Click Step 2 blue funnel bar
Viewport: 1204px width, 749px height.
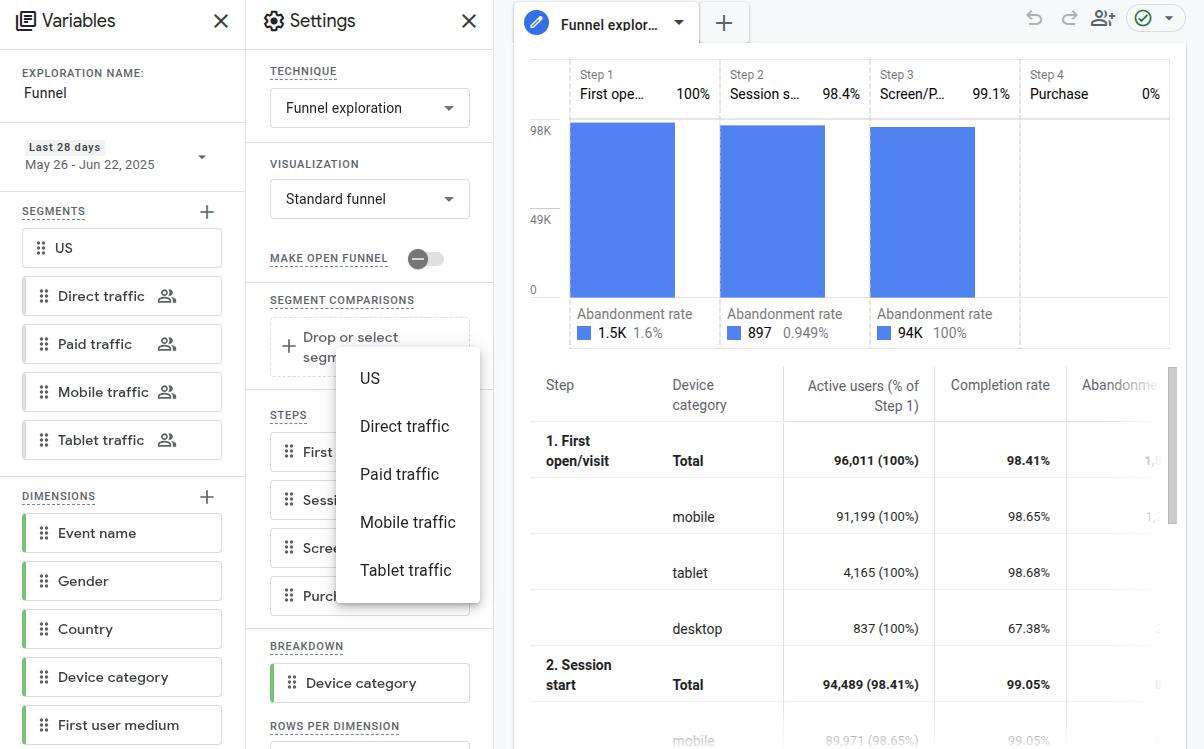coord(772,211)
